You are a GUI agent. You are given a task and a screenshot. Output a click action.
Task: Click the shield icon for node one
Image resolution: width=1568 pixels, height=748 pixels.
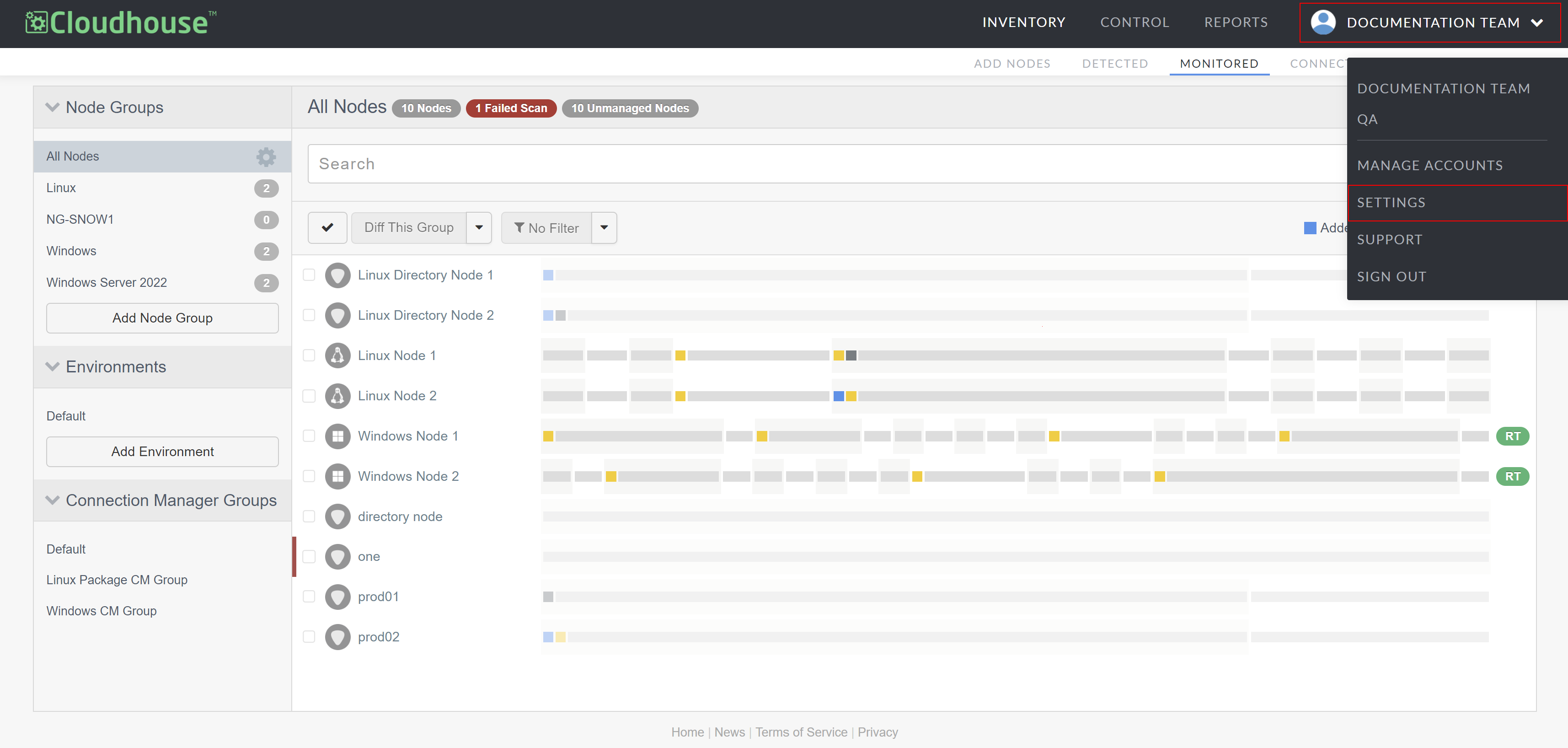pyautogui.click(x=338, y=557)
